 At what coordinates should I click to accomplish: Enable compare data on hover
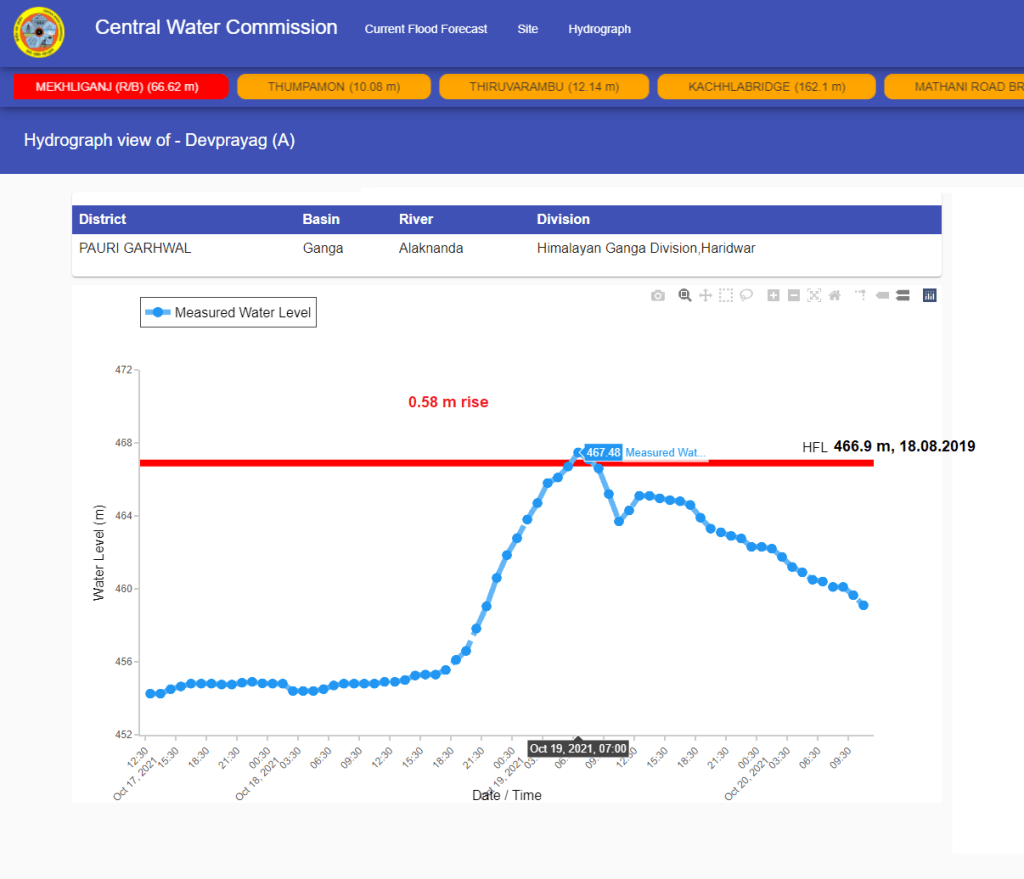902,295
